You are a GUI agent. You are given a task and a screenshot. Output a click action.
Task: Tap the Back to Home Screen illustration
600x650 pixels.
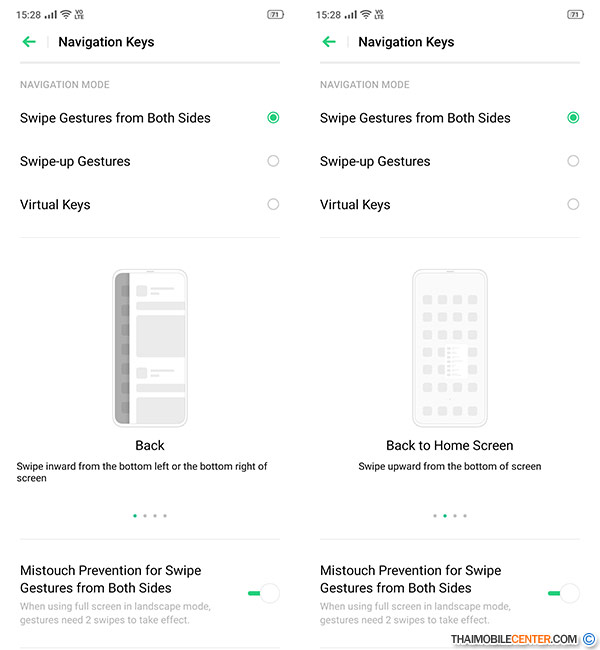450,348
